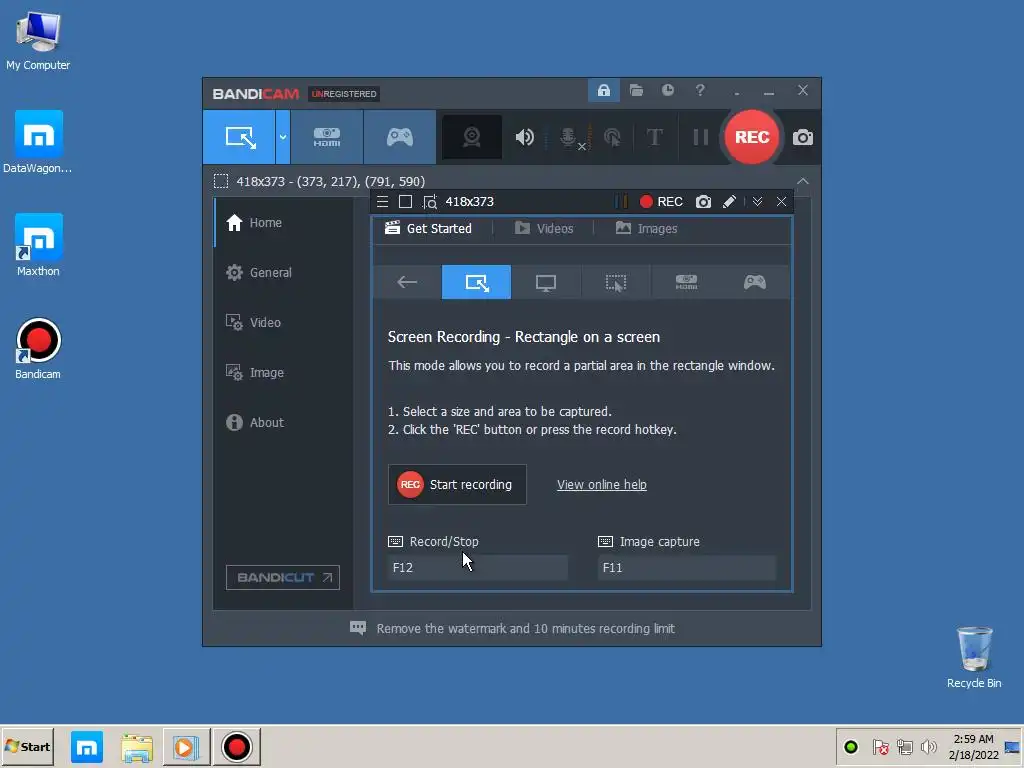This screenshot has width=1024, height=768.
Task: Select Around mouse mode tile
Action: [x=616, y=282]
